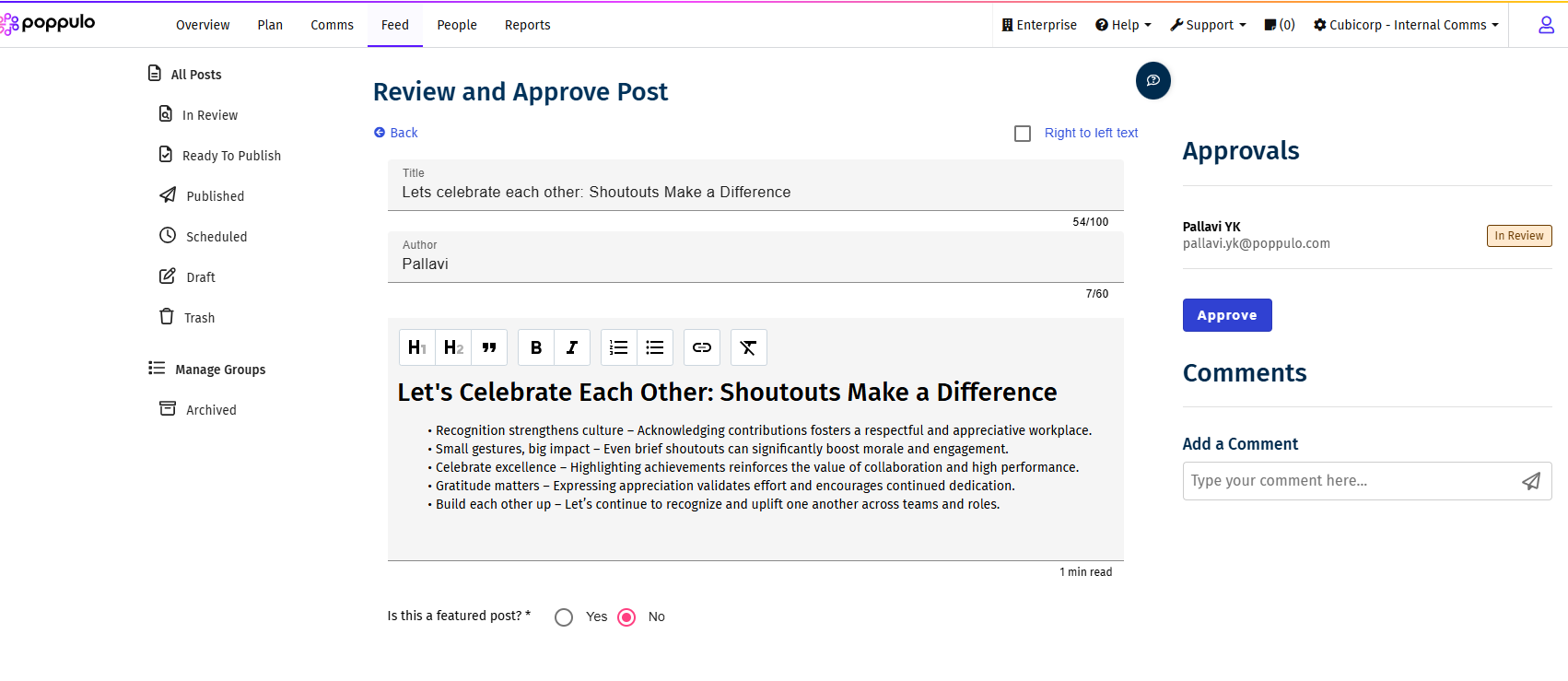
Task: Apply Heading 2 formatting in editor
Action: click(453, 347)
